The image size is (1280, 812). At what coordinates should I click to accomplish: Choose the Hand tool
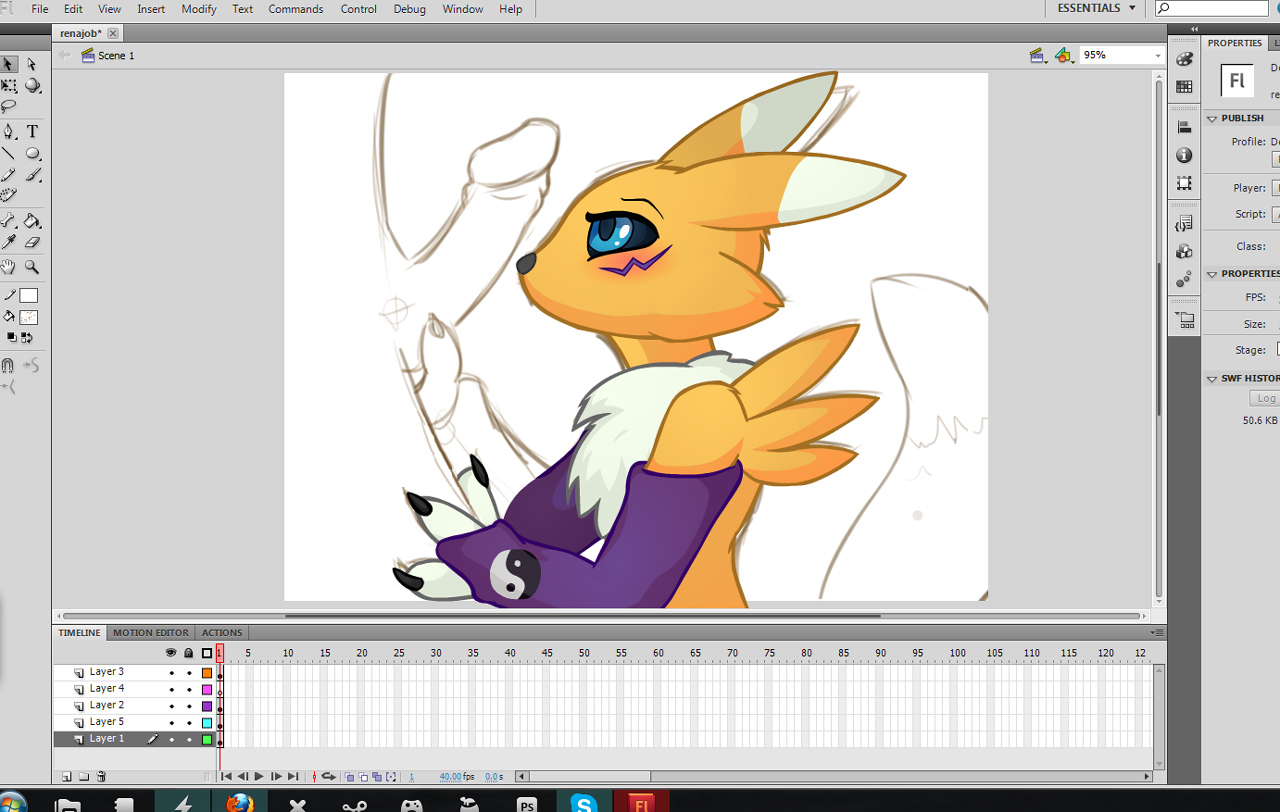(x=9, y=267)
